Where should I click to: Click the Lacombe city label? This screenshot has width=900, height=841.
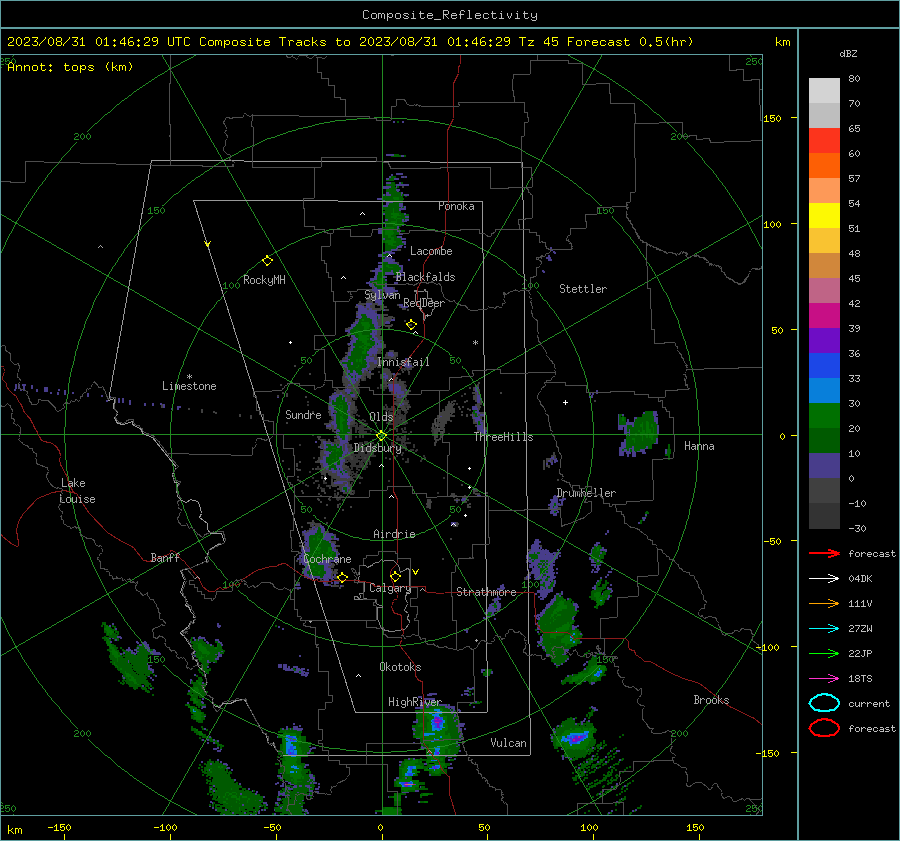point(431,251)
